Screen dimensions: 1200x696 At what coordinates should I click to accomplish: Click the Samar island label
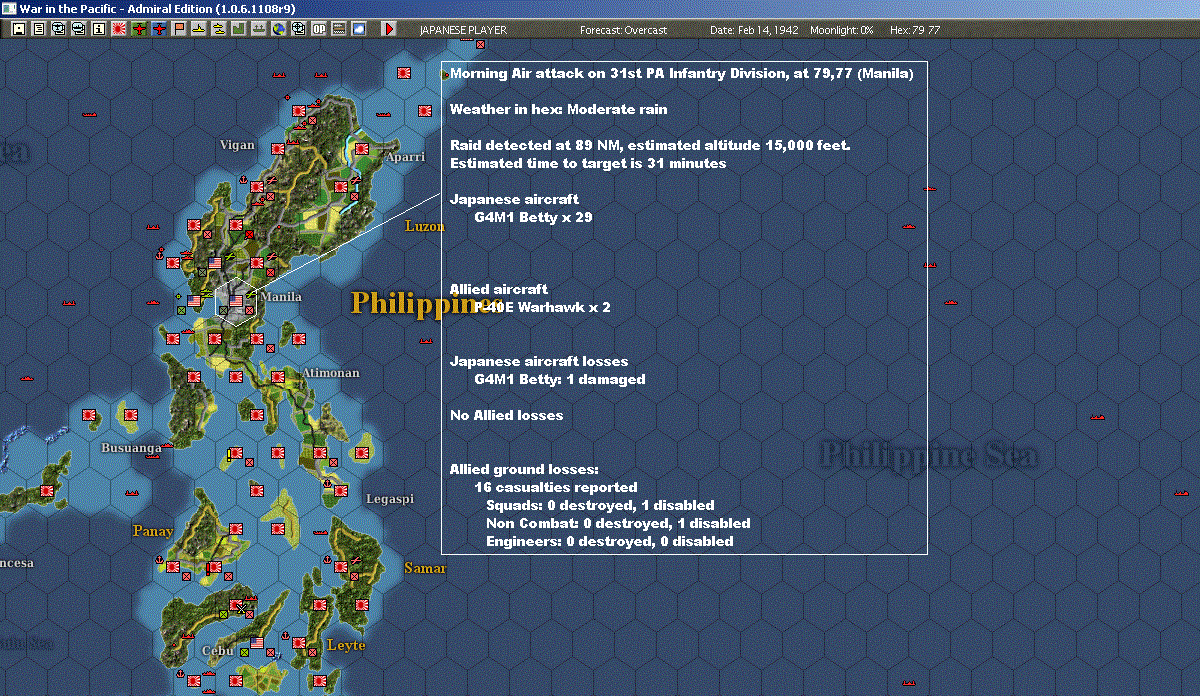(423, 568)
